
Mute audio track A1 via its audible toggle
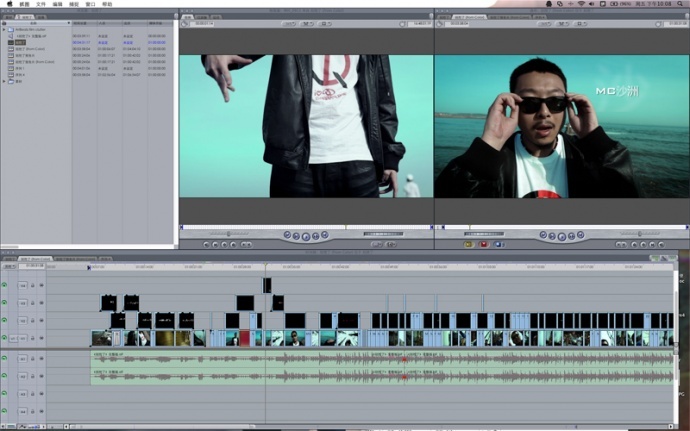[x=4, y=358]
